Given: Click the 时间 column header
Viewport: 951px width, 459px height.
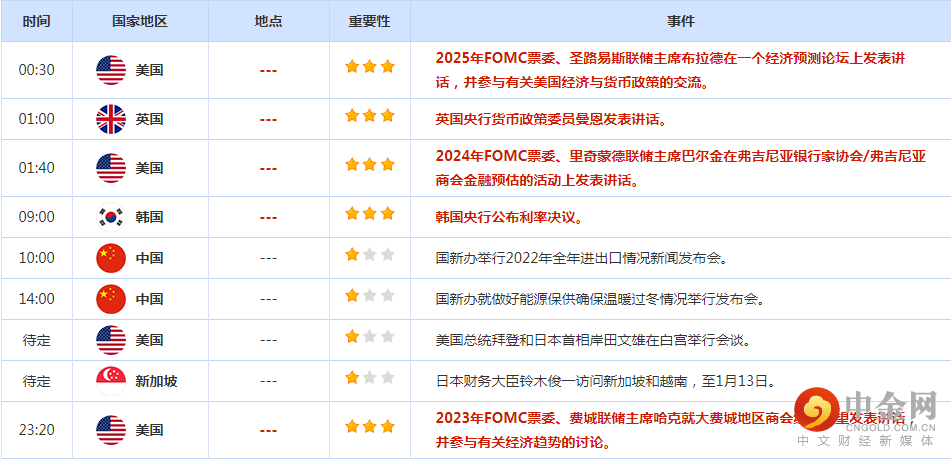Looking at the screenshot, I should pos(36,21).
